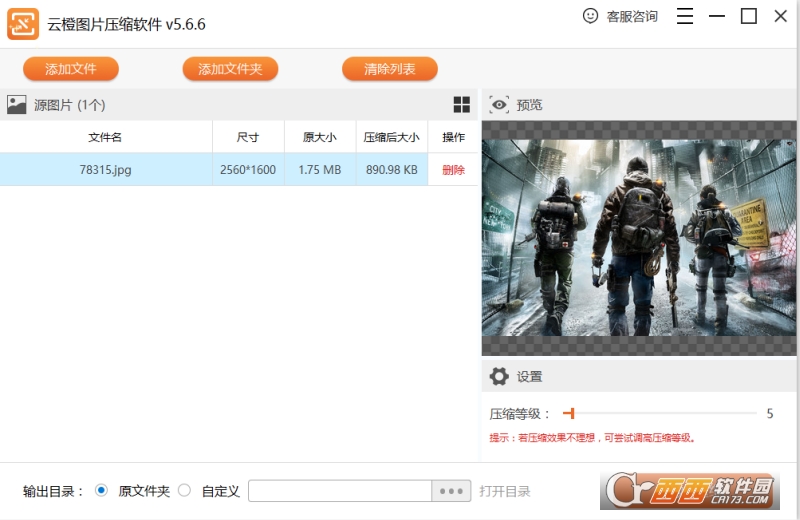Image resolution: width=800 pixels, height=520 pixels.
Task: Select the 78315.jpg file row
Action: (239, 169)
